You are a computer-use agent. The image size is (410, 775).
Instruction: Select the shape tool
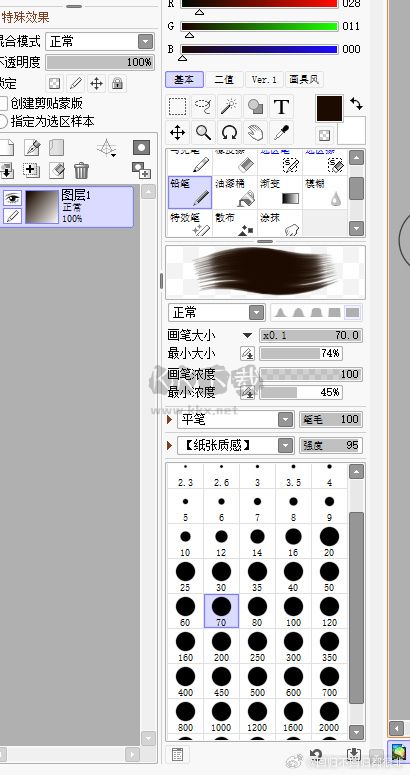(255, 106)
